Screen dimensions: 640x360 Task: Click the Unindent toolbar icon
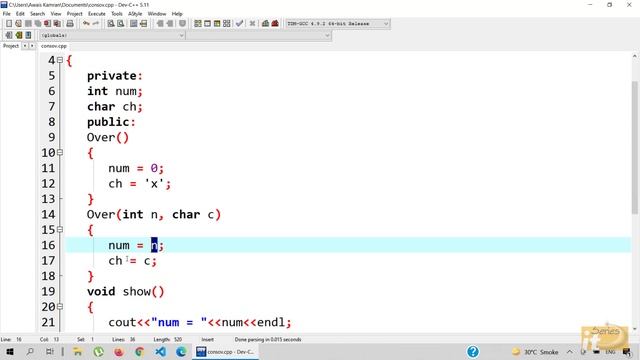(143, 24)
